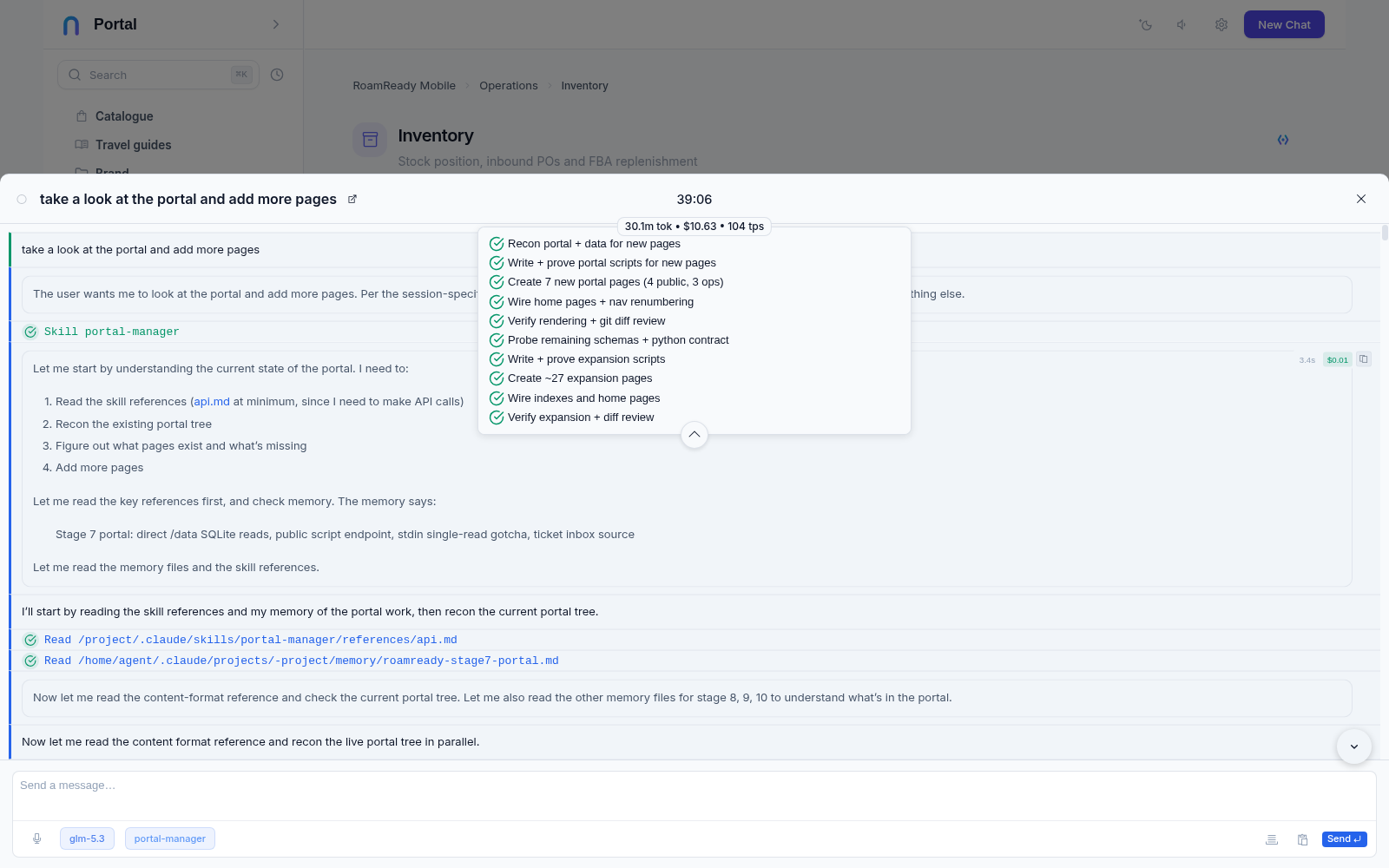The height and width of the screenshot is (868, 1389).
Task: Click the stack lines icon near Send
Action: coord(1272,839)
